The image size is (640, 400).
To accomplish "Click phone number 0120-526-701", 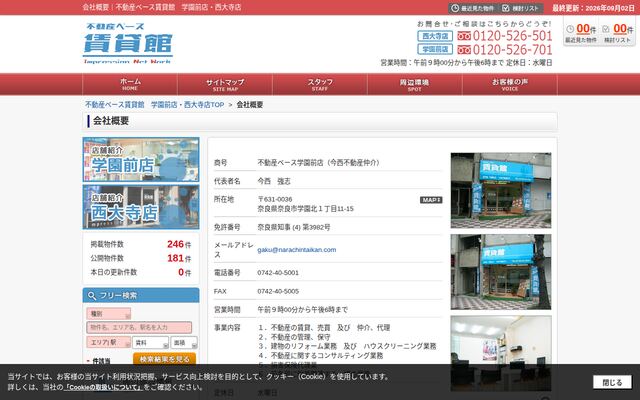I will coord(512,50).
